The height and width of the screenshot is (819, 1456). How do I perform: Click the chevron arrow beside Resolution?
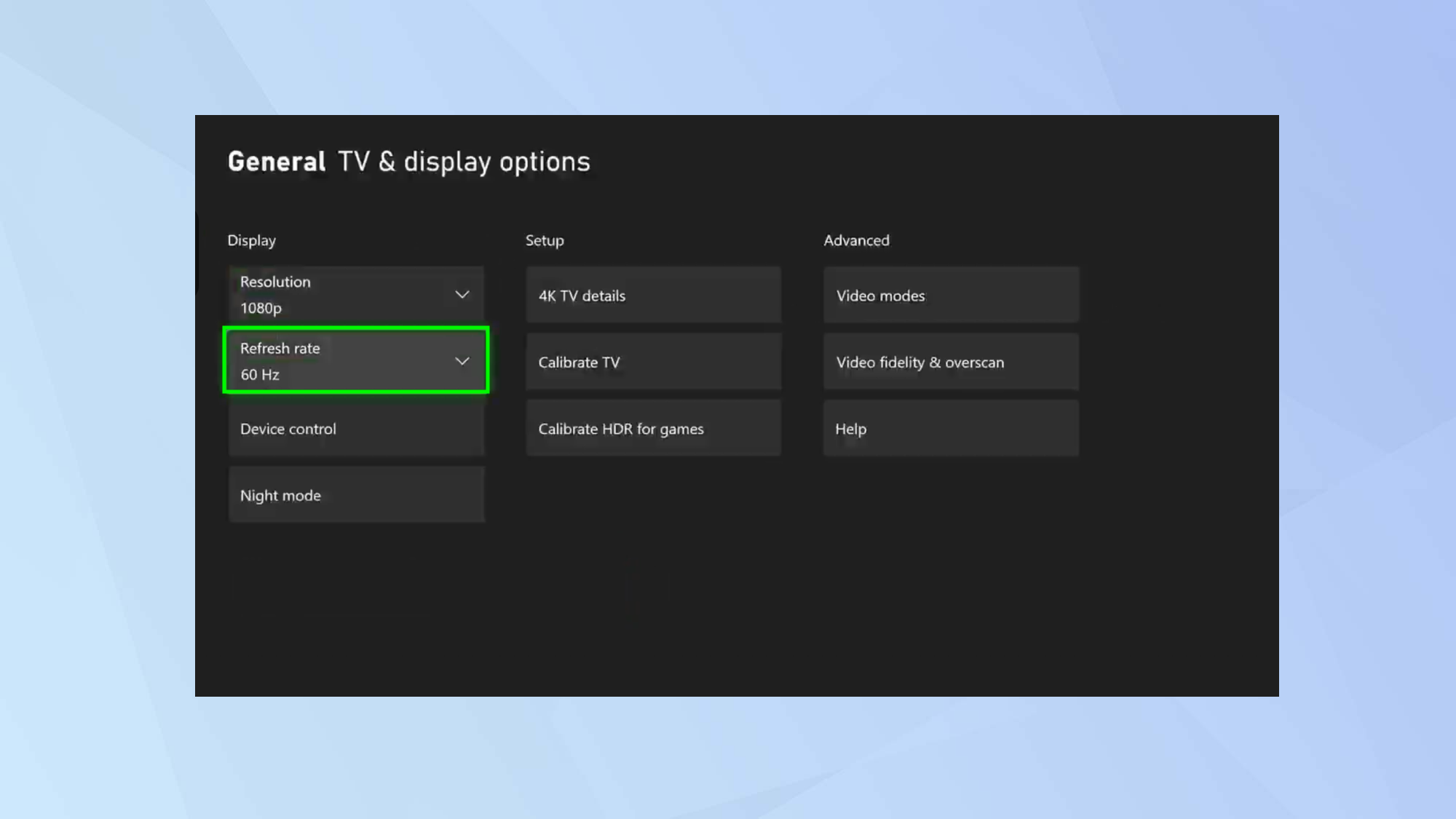tap(462, 294)
